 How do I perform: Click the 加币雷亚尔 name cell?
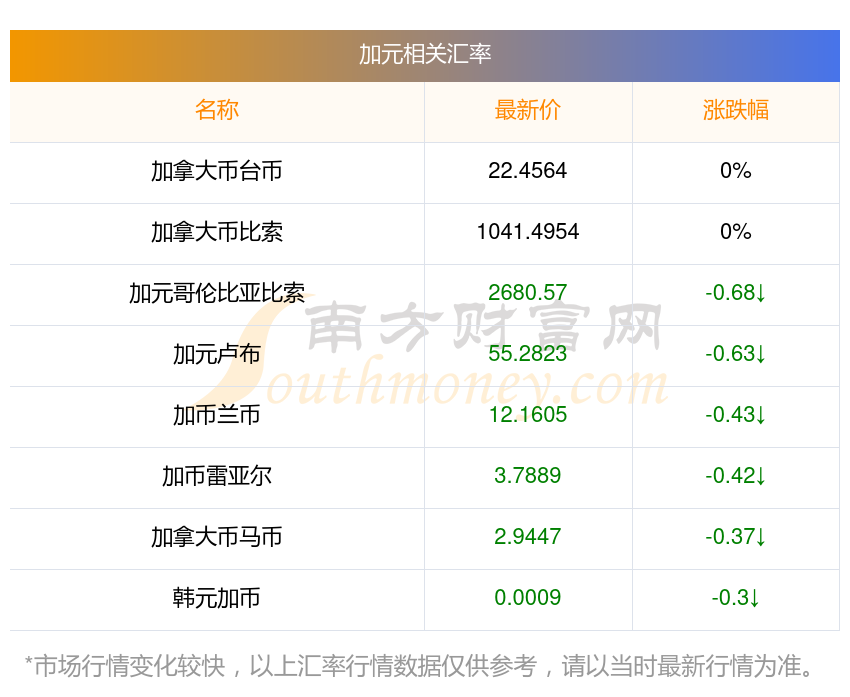[x=217, y=476]
